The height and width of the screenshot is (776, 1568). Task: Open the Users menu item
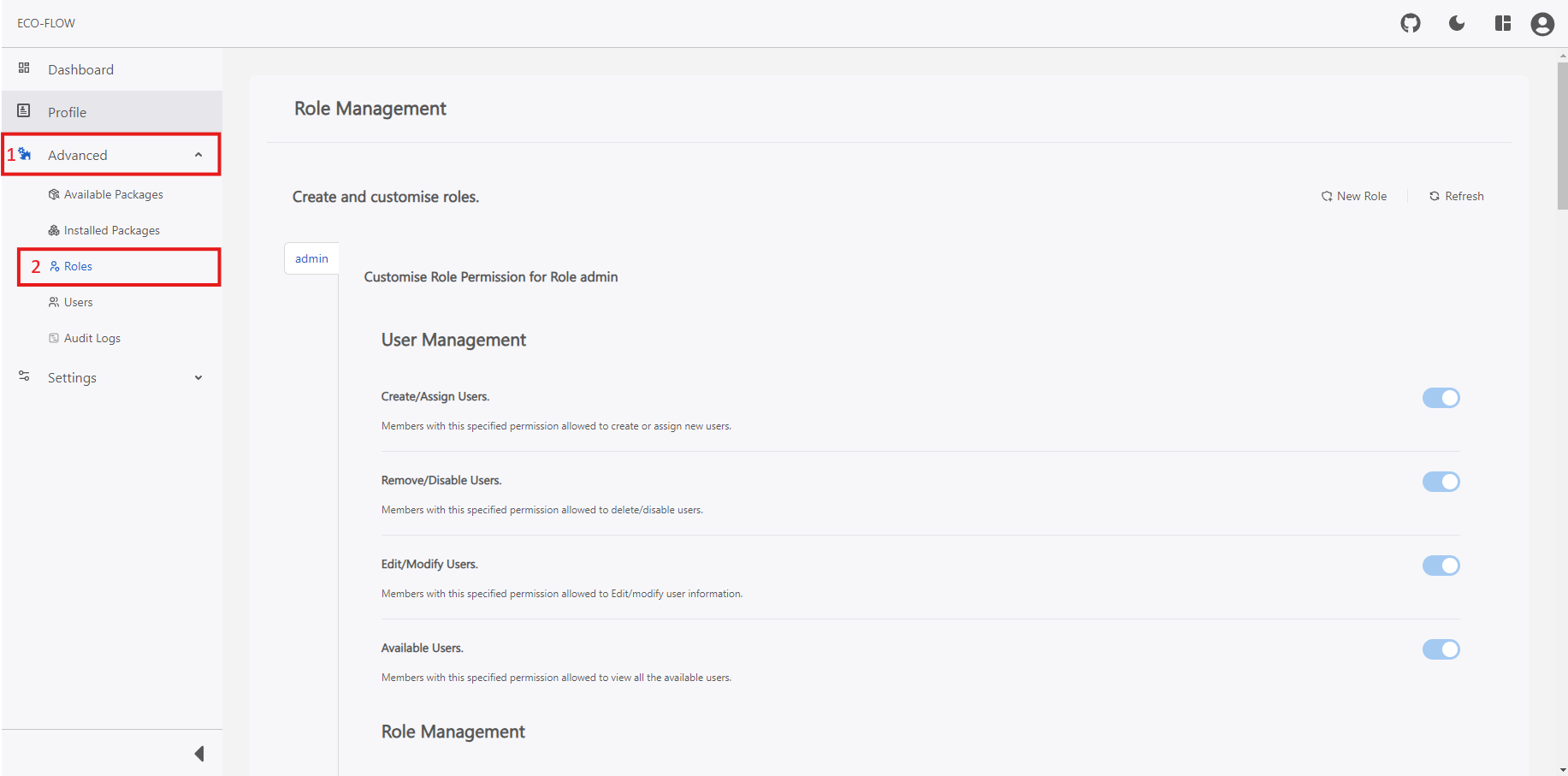(x=112, y=302)
